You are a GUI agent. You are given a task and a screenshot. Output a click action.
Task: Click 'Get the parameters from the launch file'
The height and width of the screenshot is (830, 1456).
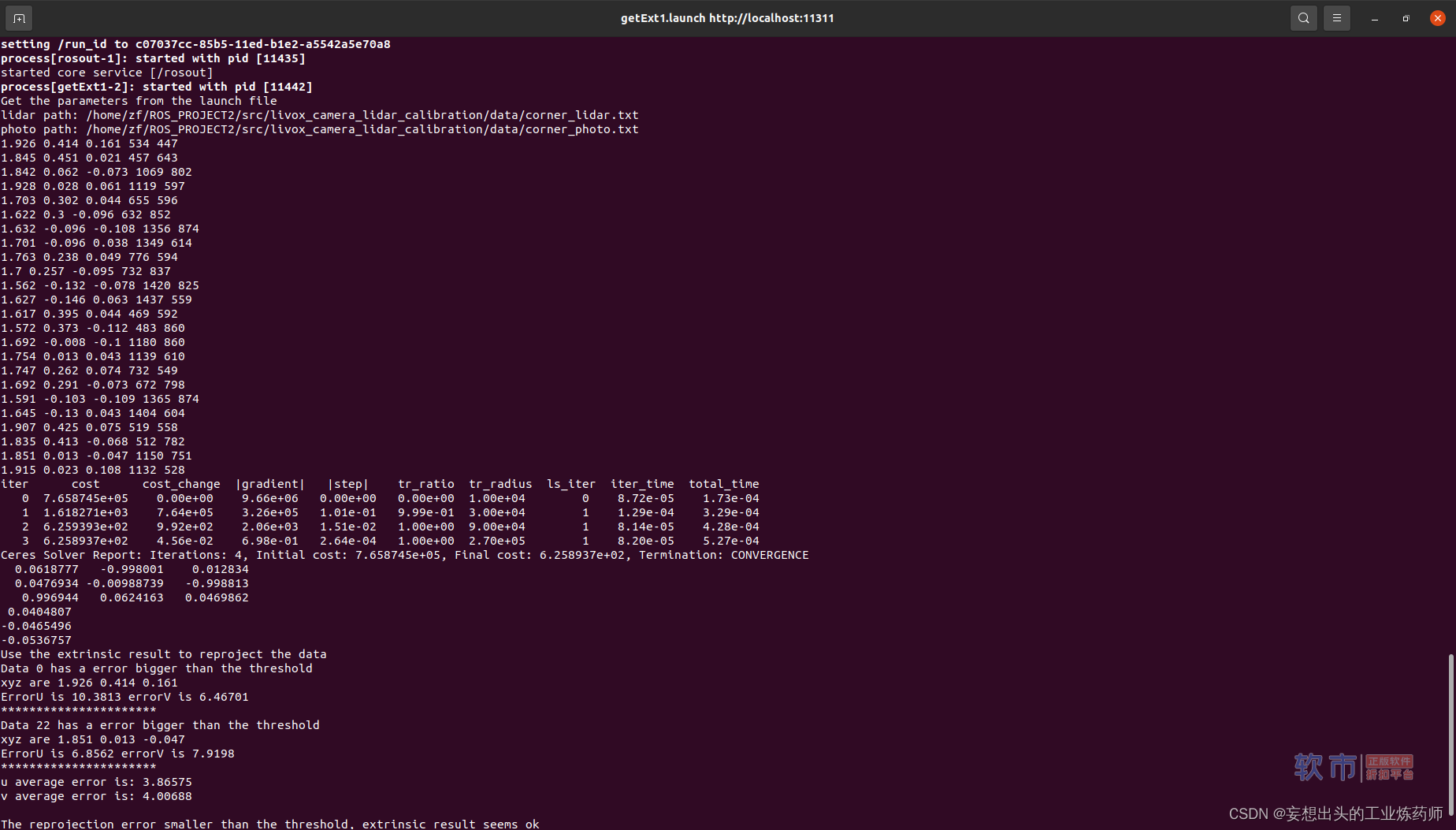point(139,101)
